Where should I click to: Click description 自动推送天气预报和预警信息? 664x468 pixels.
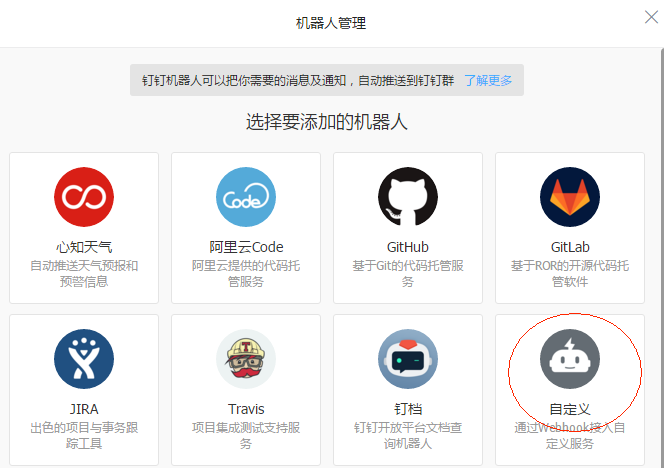[x=84, y=274]
